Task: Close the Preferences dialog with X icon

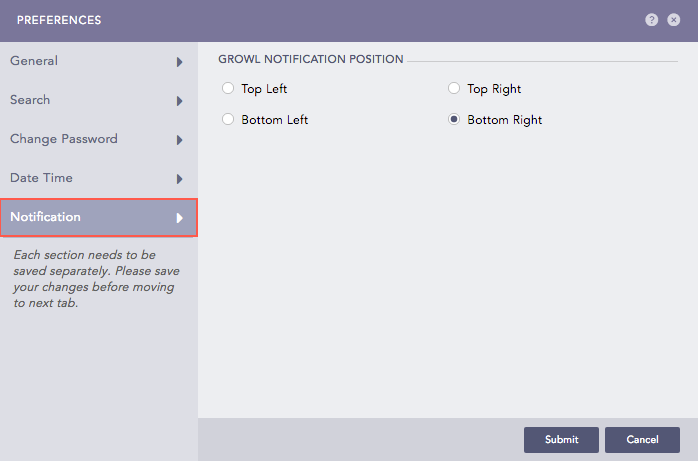Action: tap(672, 20)
